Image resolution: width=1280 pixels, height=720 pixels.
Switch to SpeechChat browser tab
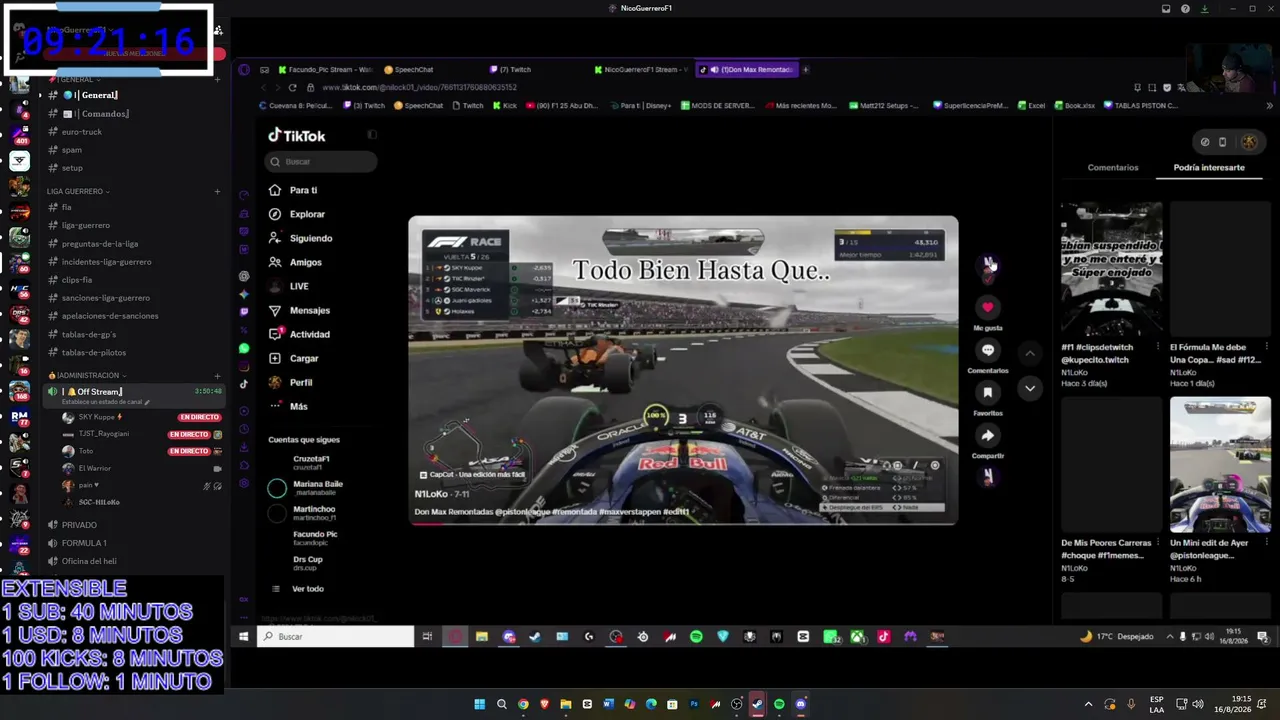point(409,70)
